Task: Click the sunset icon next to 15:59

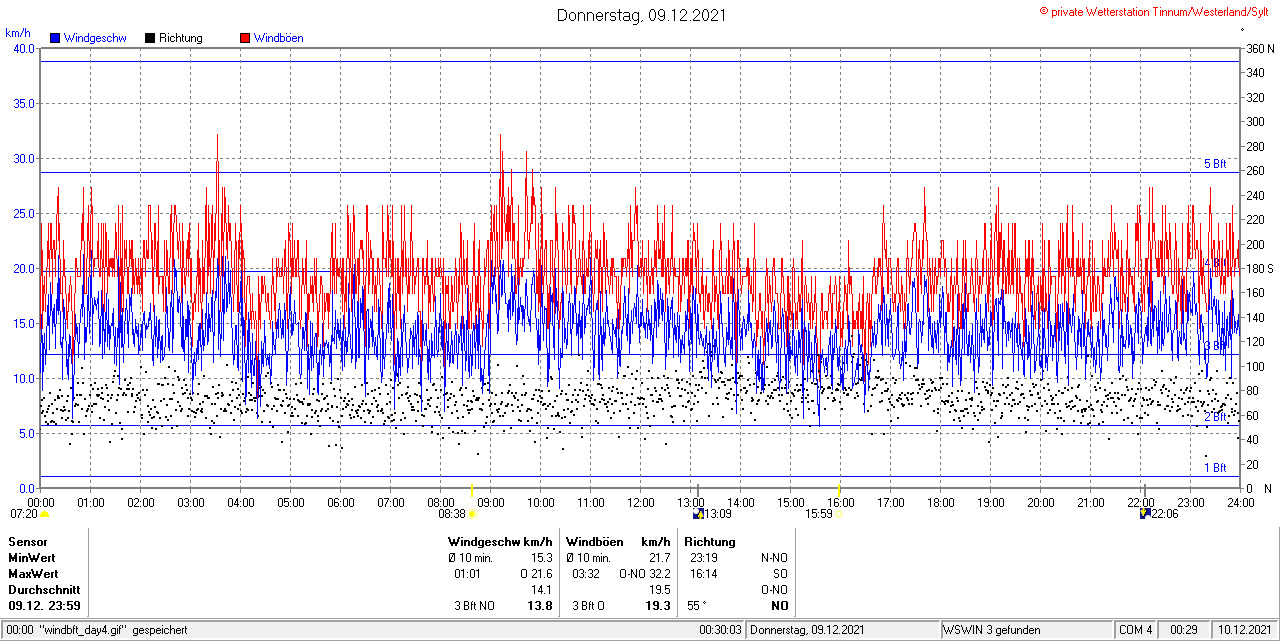Action: coord(839,514)
